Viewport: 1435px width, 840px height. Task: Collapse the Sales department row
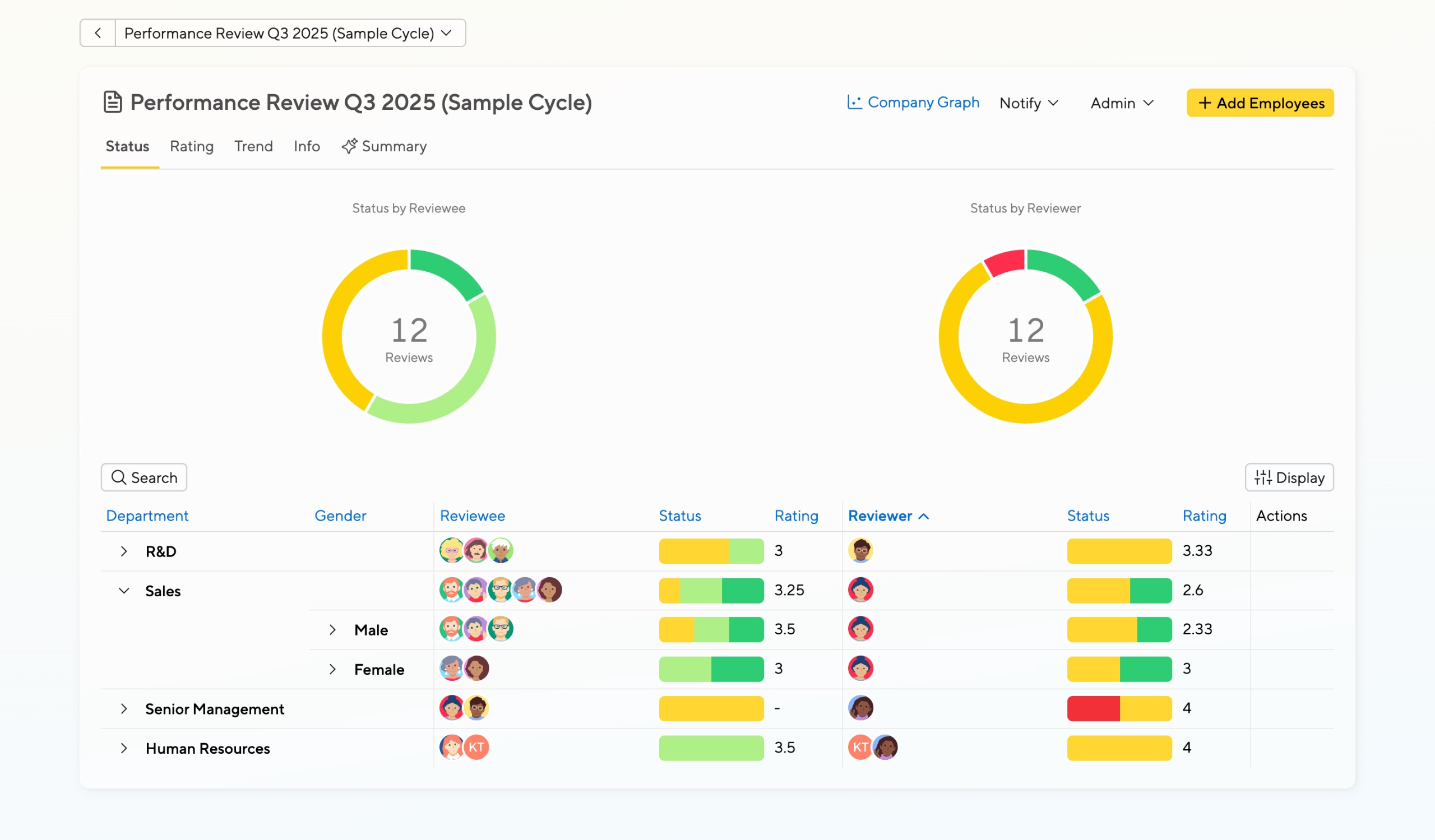(x=123, y=591)
